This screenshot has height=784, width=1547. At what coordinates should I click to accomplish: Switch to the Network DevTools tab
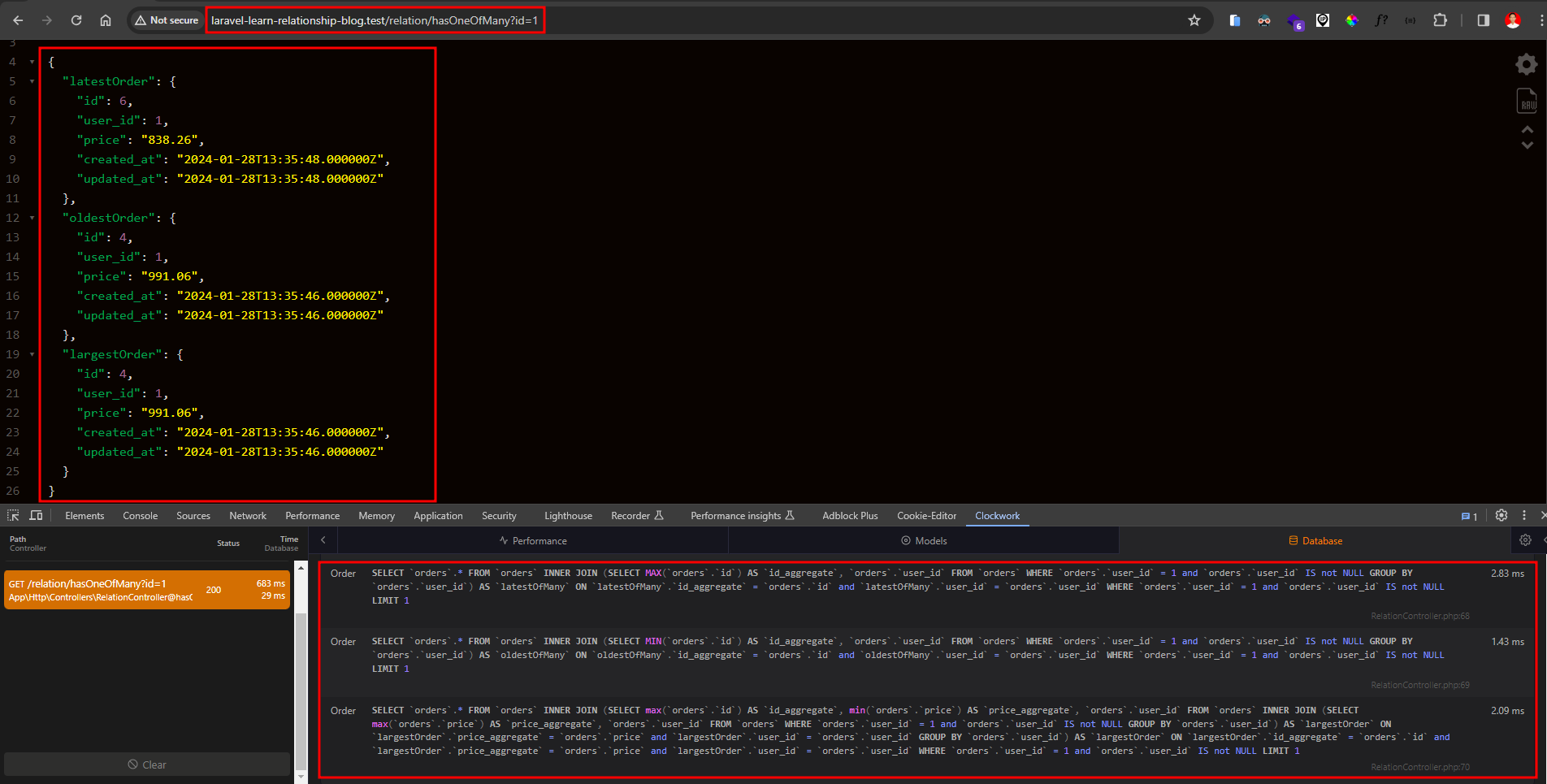pyautogui.click(x=247, y=516)
